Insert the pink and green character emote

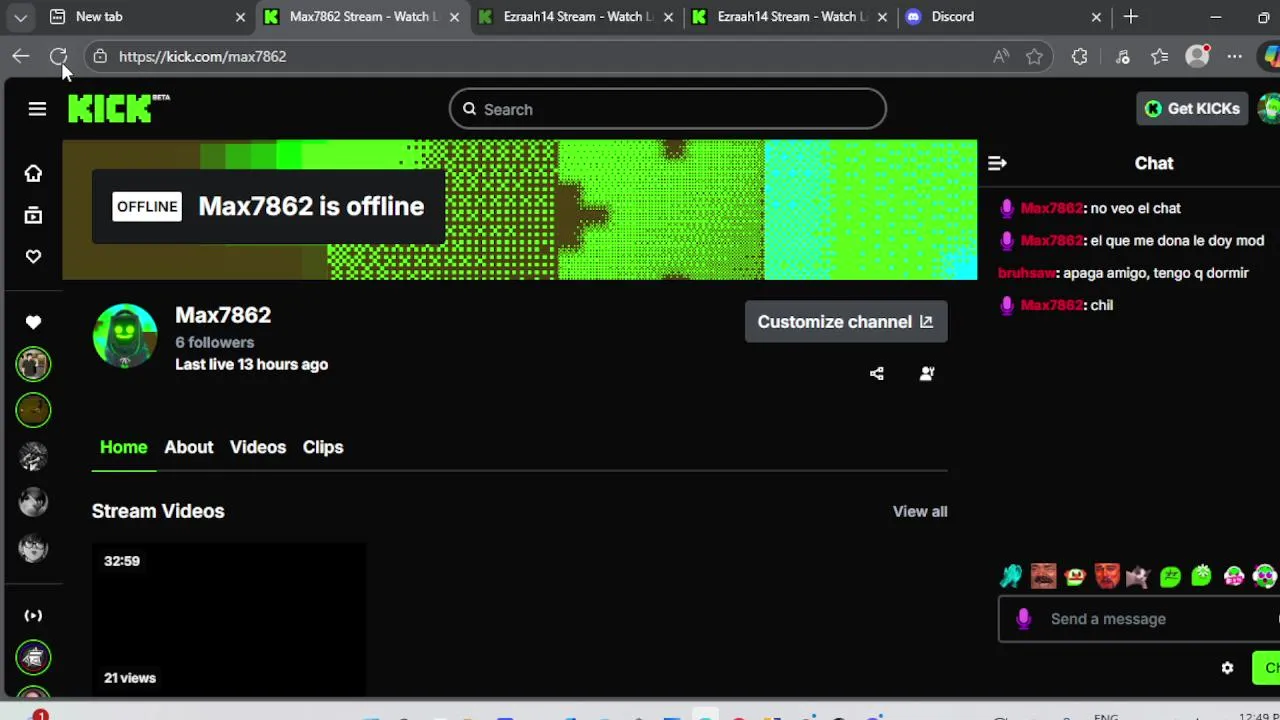1234,576
